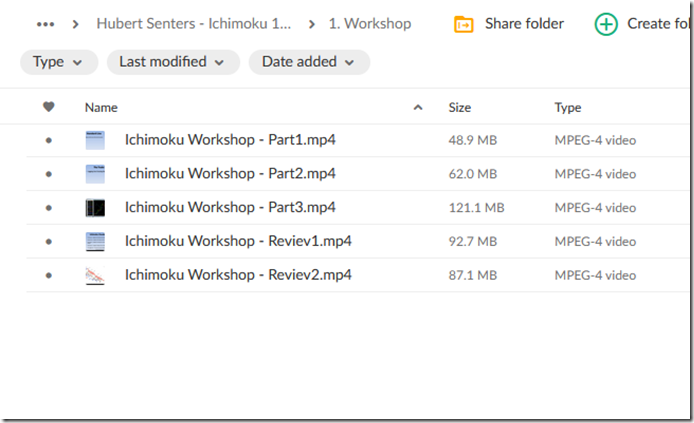Open the Type filter dropdown
Screen dimensions: 694x423
point(58,62)
